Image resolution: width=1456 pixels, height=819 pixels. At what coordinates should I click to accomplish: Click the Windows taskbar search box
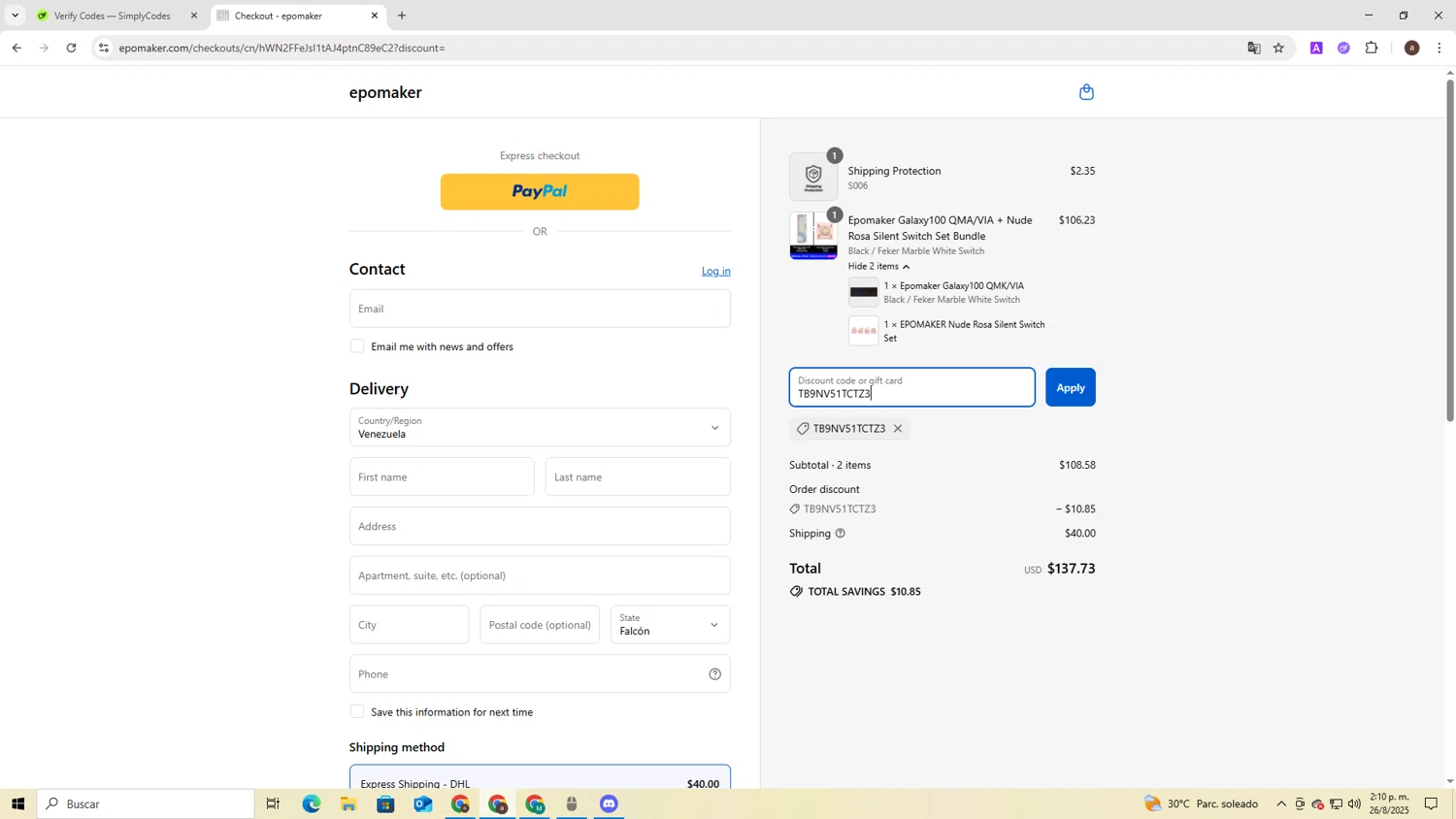click(146, 803)
